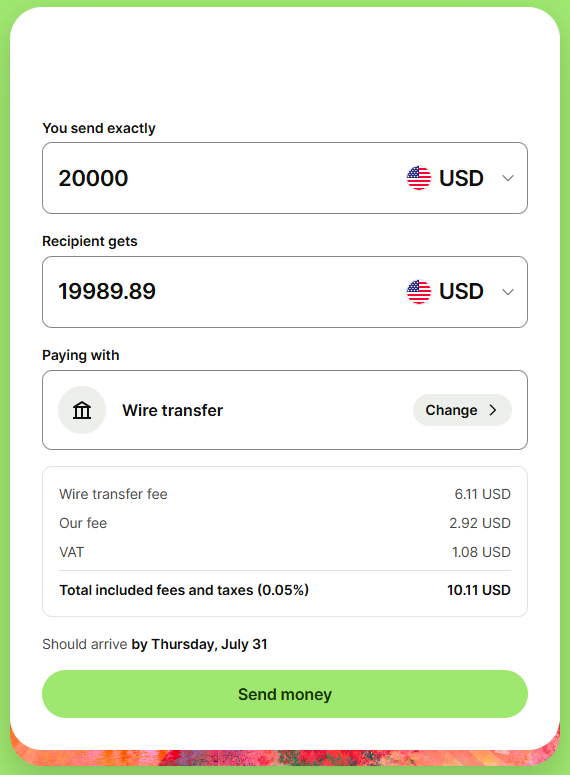Open the recipient currency USD selector
The image size is (570, 775).
[x=460, y=292]
